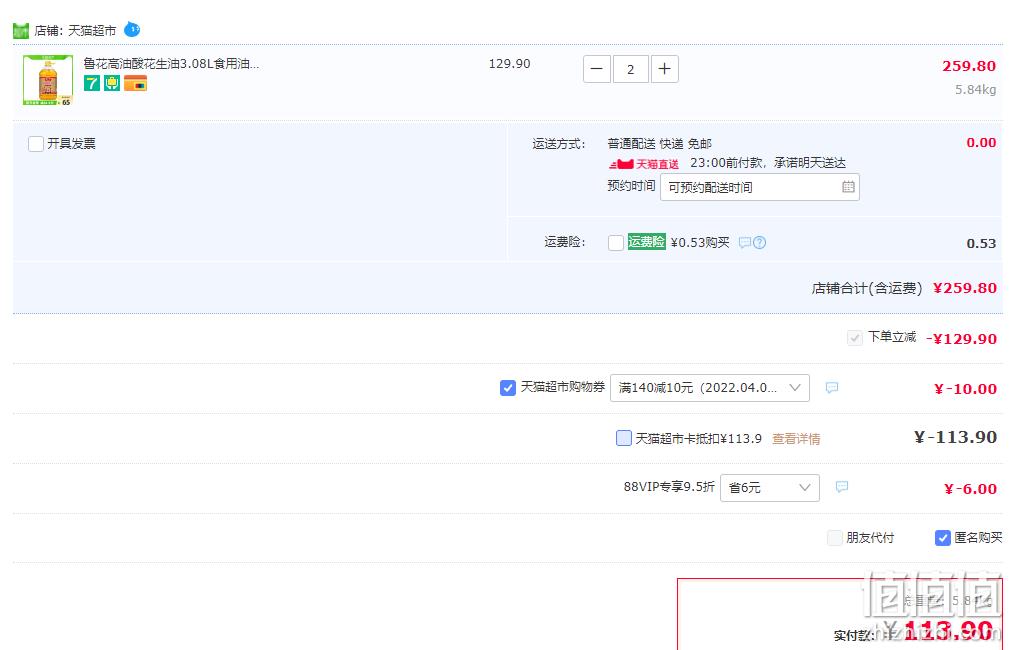
Task: Expand the 省6元 88VIP discount dropdown
Action: tap(770, 488)
